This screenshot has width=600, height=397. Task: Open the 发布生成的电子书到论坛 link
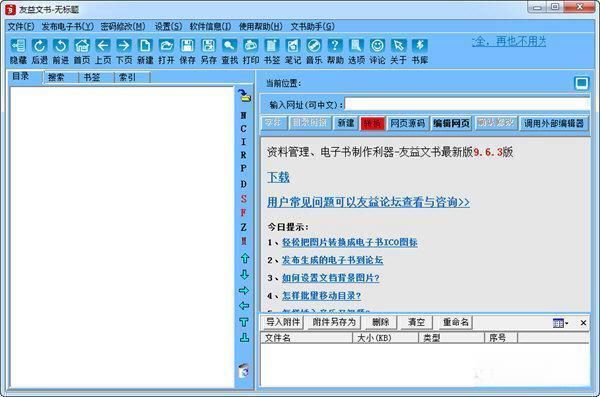coord(332,260)
